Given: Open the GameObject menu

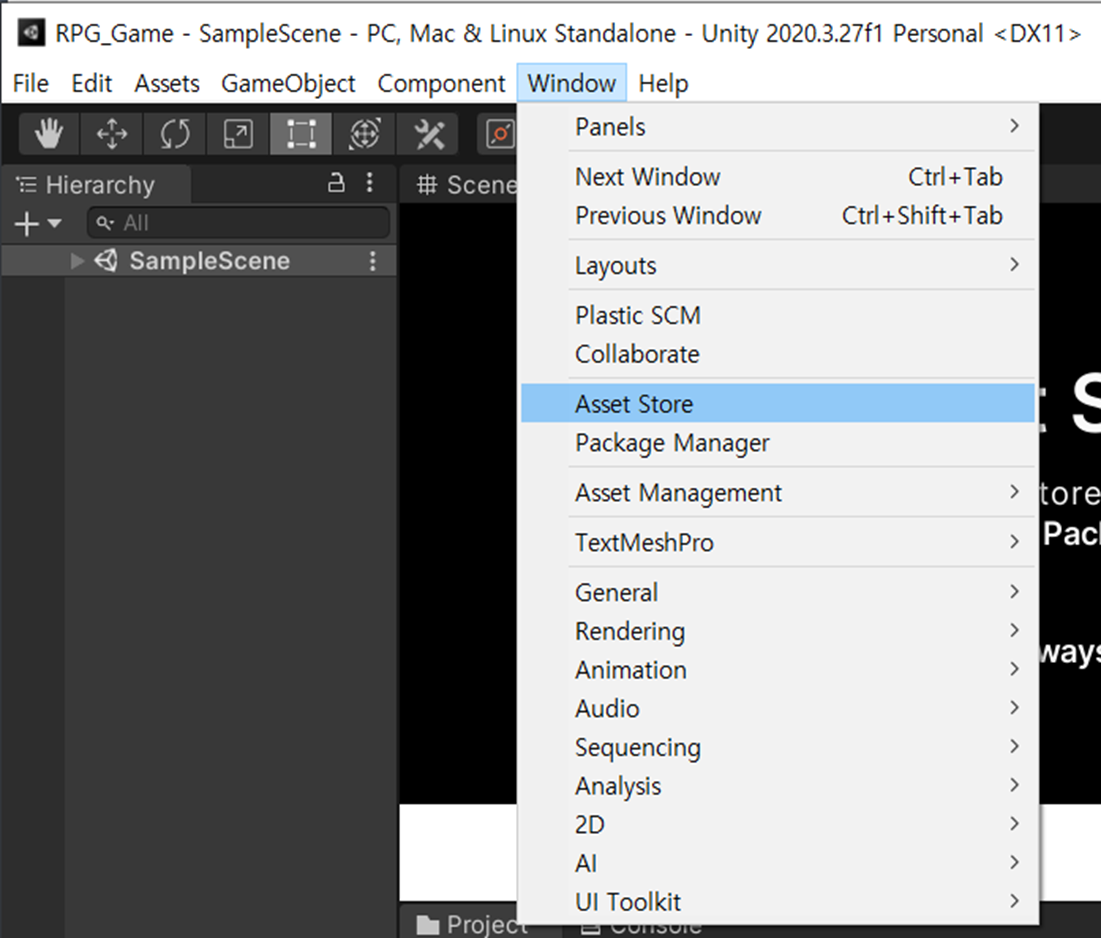Looking at the screenshot, I should tap(289, 84).
